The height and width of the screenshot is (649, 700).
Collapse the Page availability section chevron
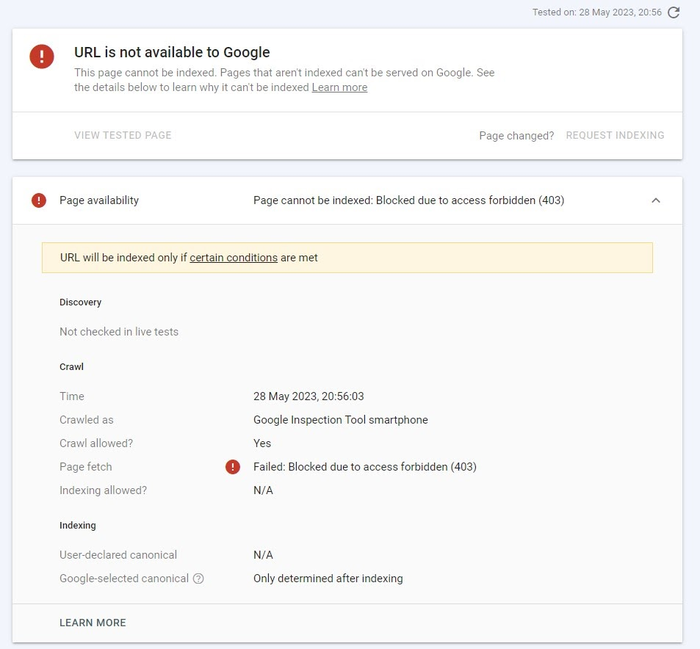(656, 200)
